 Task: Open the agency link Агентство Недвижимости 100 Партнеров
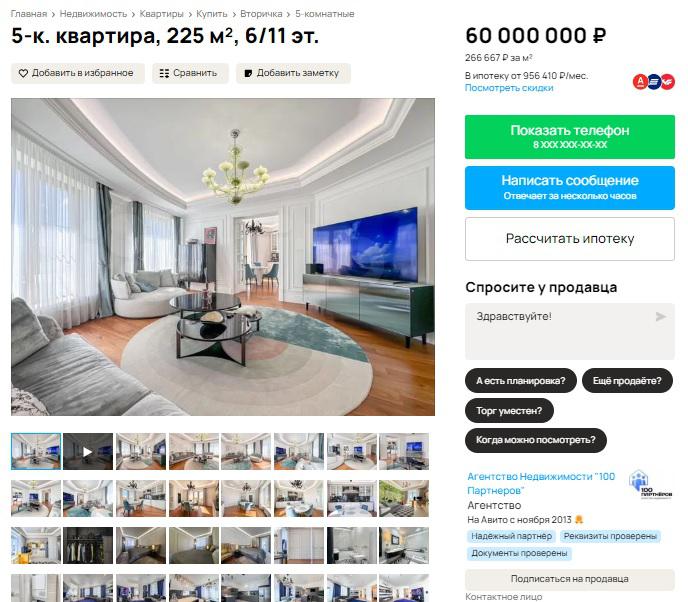pos(541,483)
